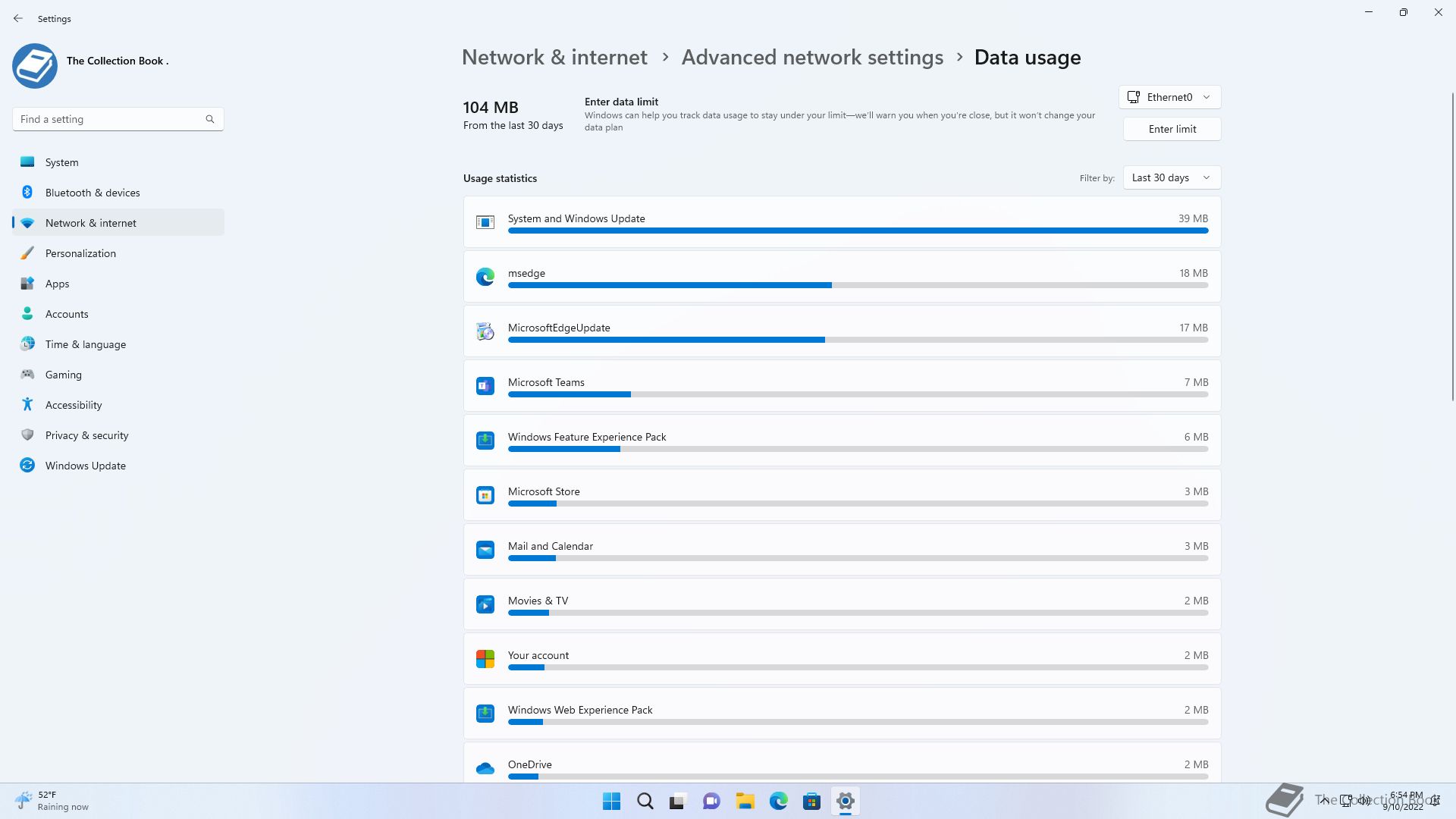Click the search magnifier in Find a setting
Image resolution: width=1456 pixels, height=819 pixels.
click(210, 119)
